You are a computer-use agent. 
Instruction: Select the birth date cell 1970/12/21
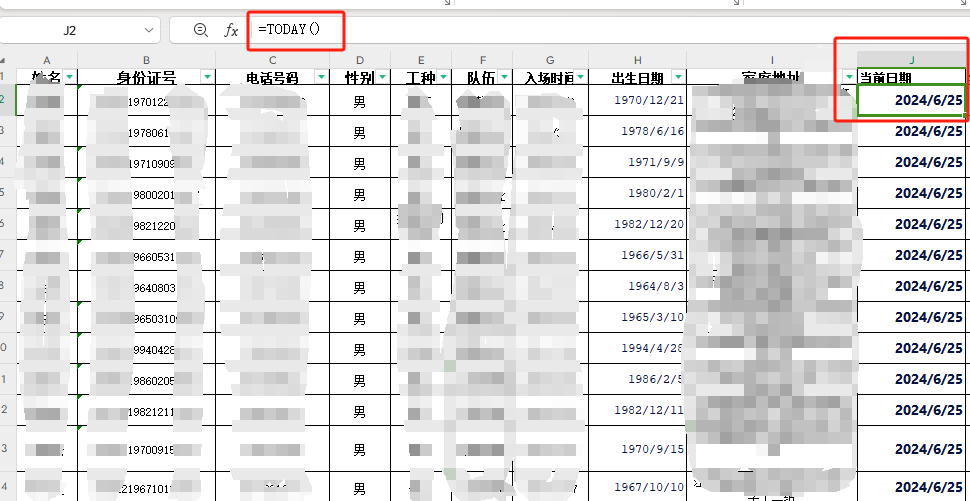coord(638,100)
